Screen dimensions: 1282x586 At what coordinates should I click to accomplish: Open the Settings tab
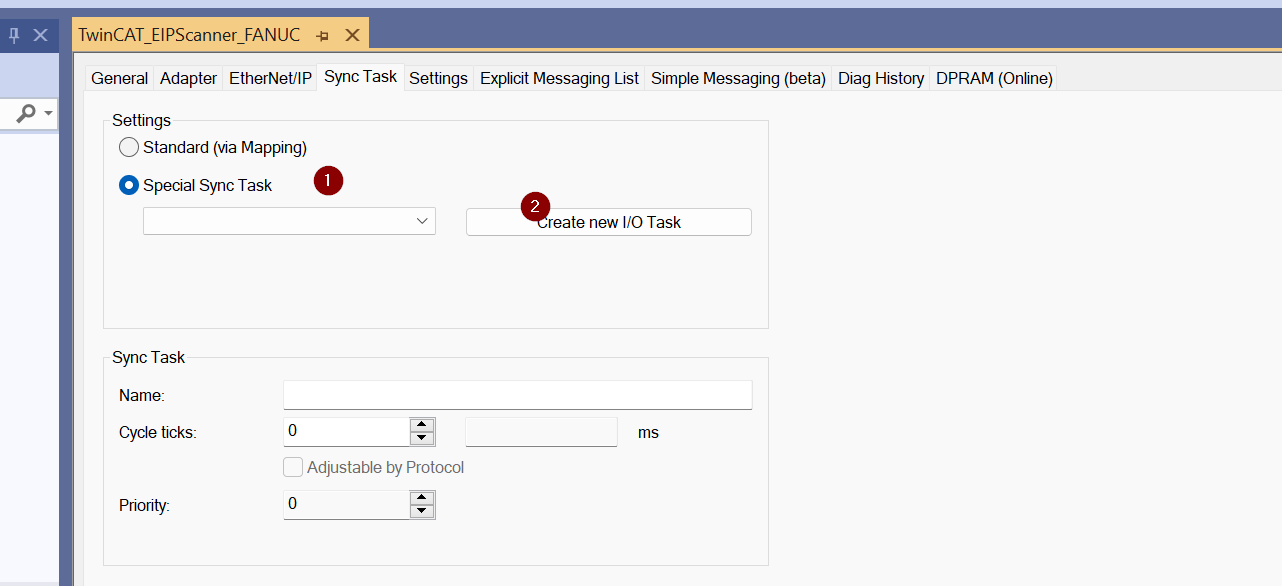(x=438, y=78)
